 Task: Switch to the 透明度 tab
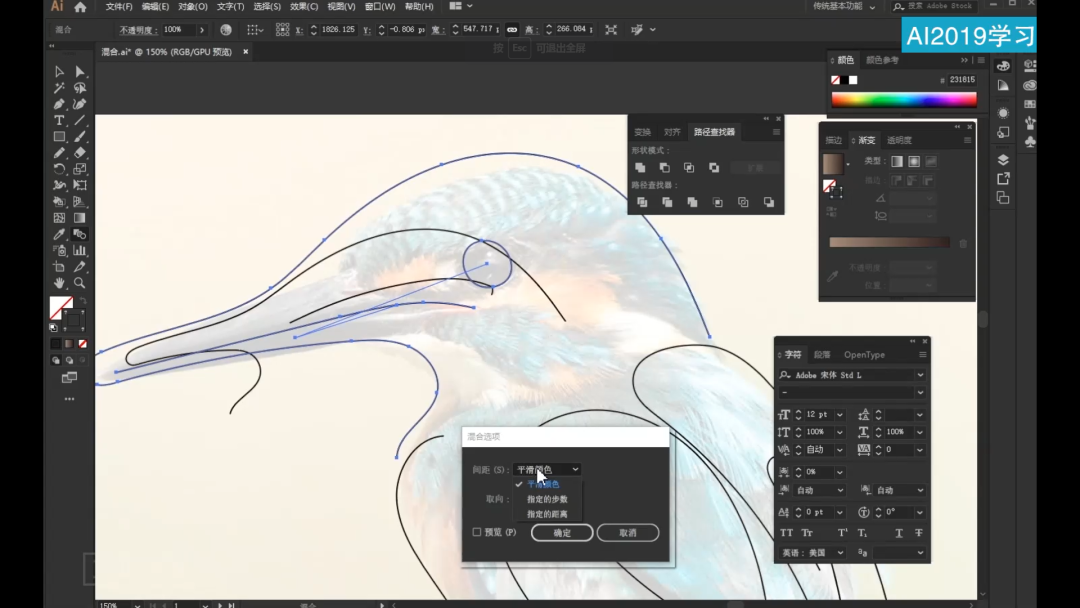point(900,140)
